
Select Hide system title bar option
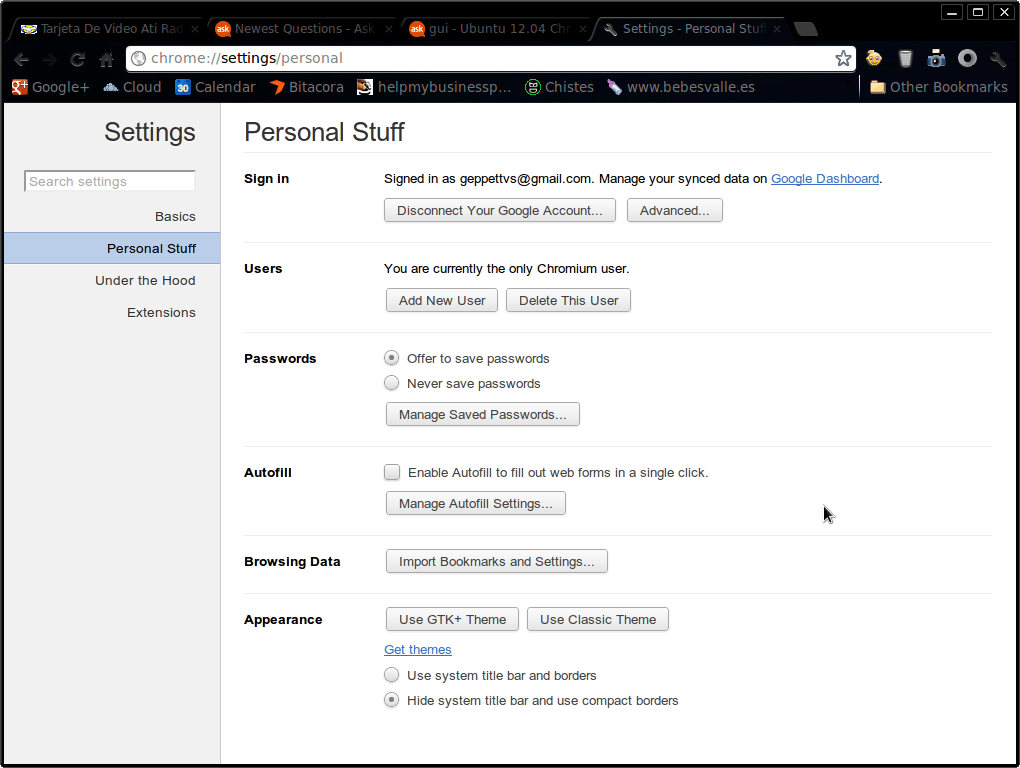click(391, 700)
